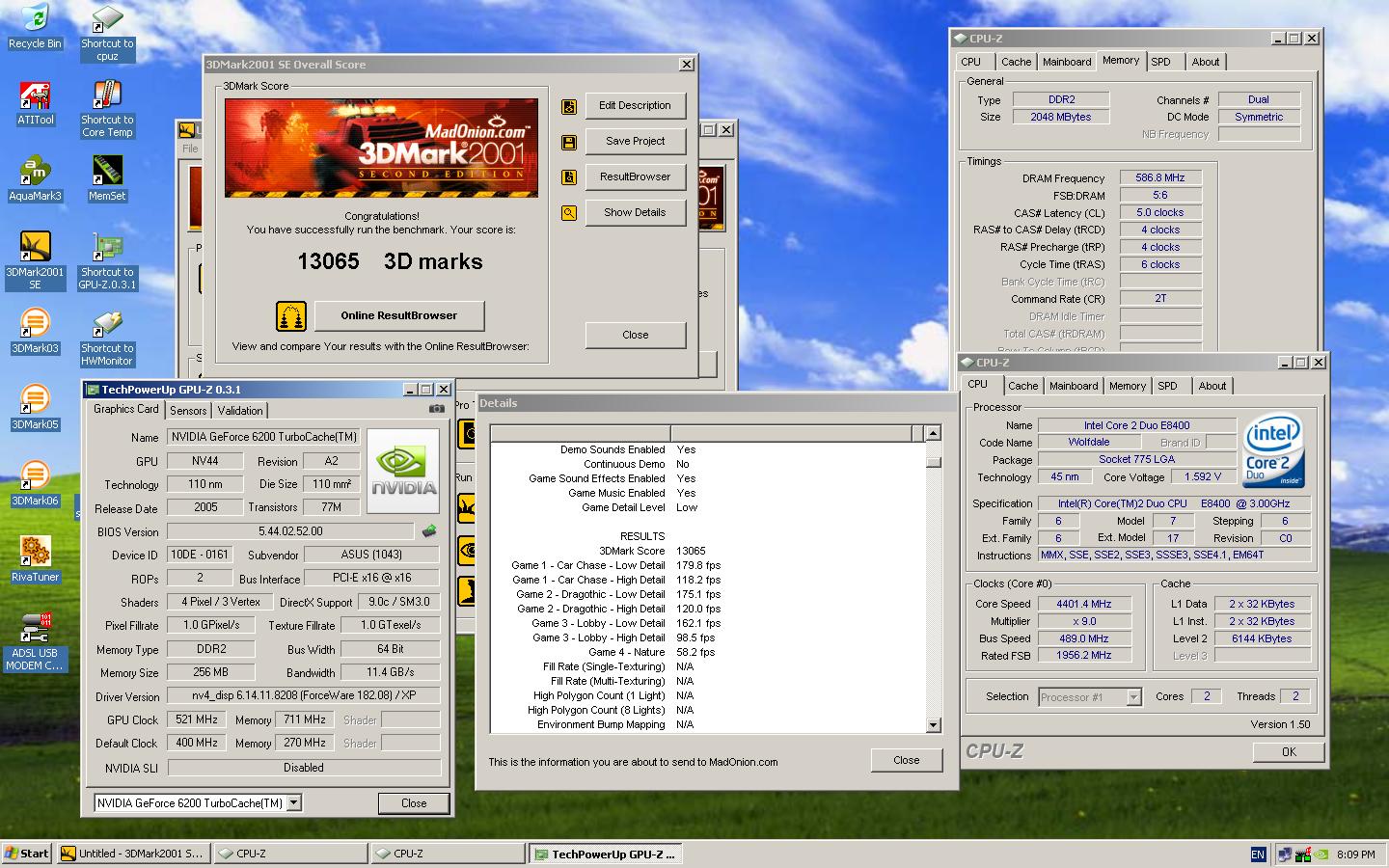Image resolution: width=1389 pixels, height=868 pixels.
Task: Click the CPU name Intel Core 2 Duo E8400
Action: click(1136, 425)
